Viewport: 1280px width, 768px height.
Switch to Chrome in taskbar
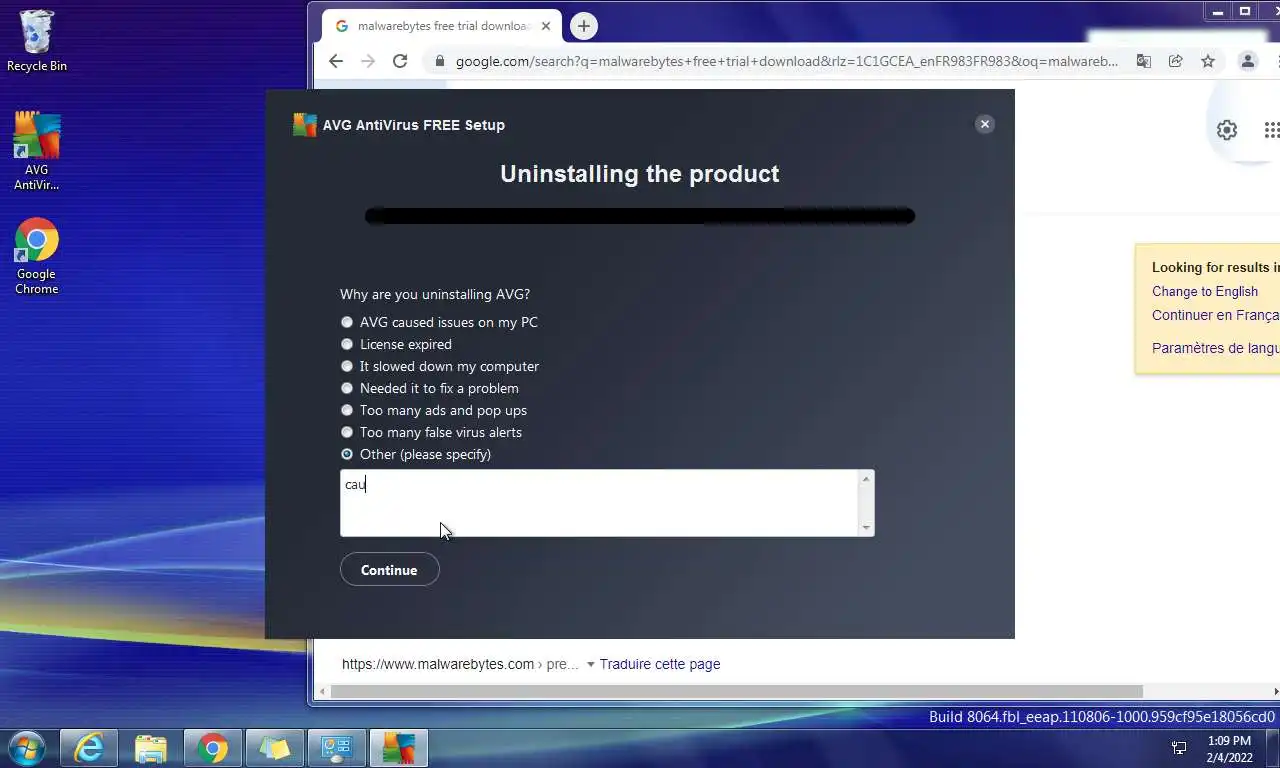click(212, 748)
